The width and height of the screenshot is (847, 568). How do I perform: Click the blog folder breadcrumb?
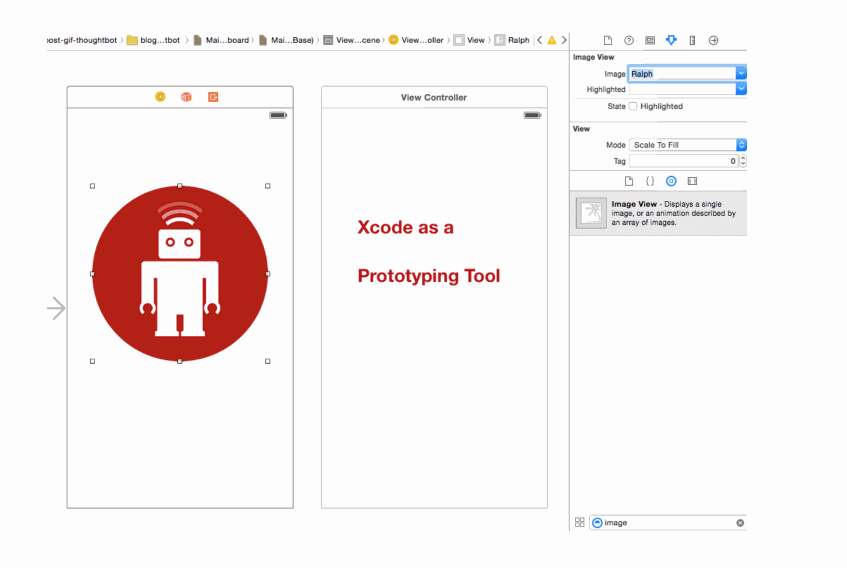pos(154,40)
